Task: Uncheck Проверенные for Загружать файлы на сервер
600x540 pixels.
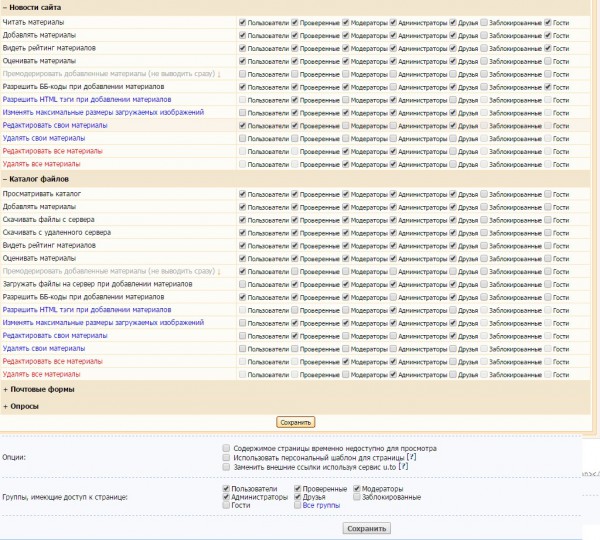Action: (295, 284)
